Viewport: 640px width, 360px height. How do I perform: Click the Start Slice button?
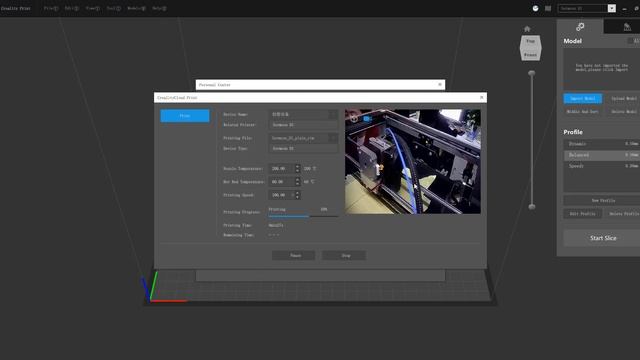(602, 238)
